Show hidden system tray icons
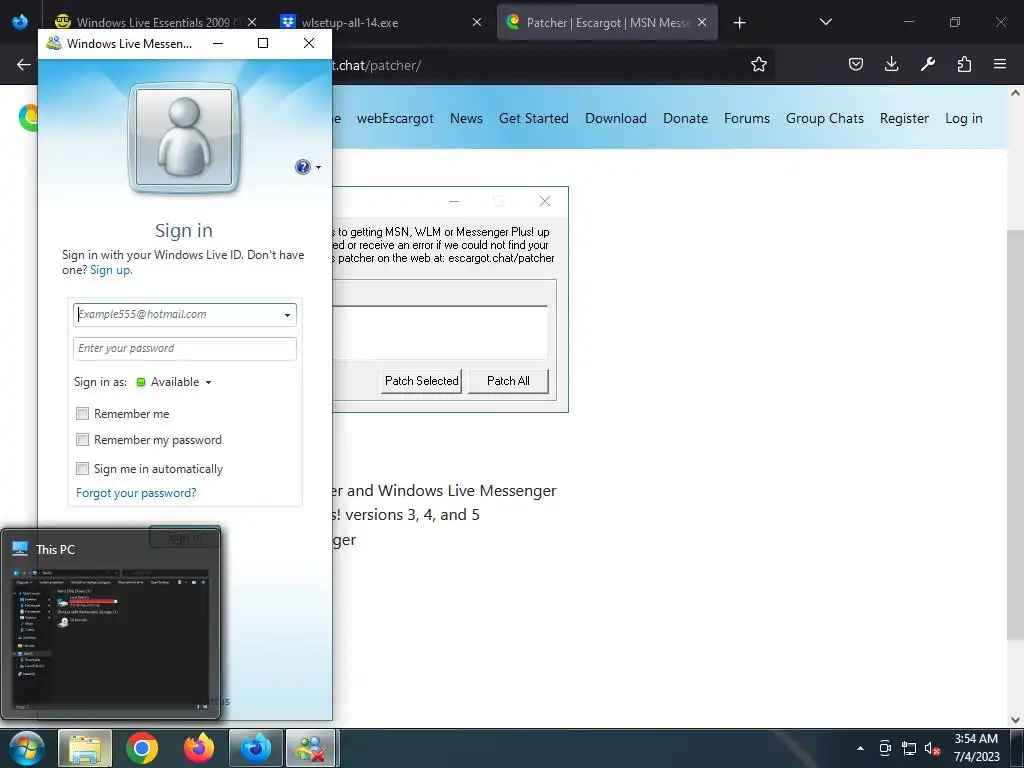Viewport: 1024px width, 768px height. pos(860,748)
